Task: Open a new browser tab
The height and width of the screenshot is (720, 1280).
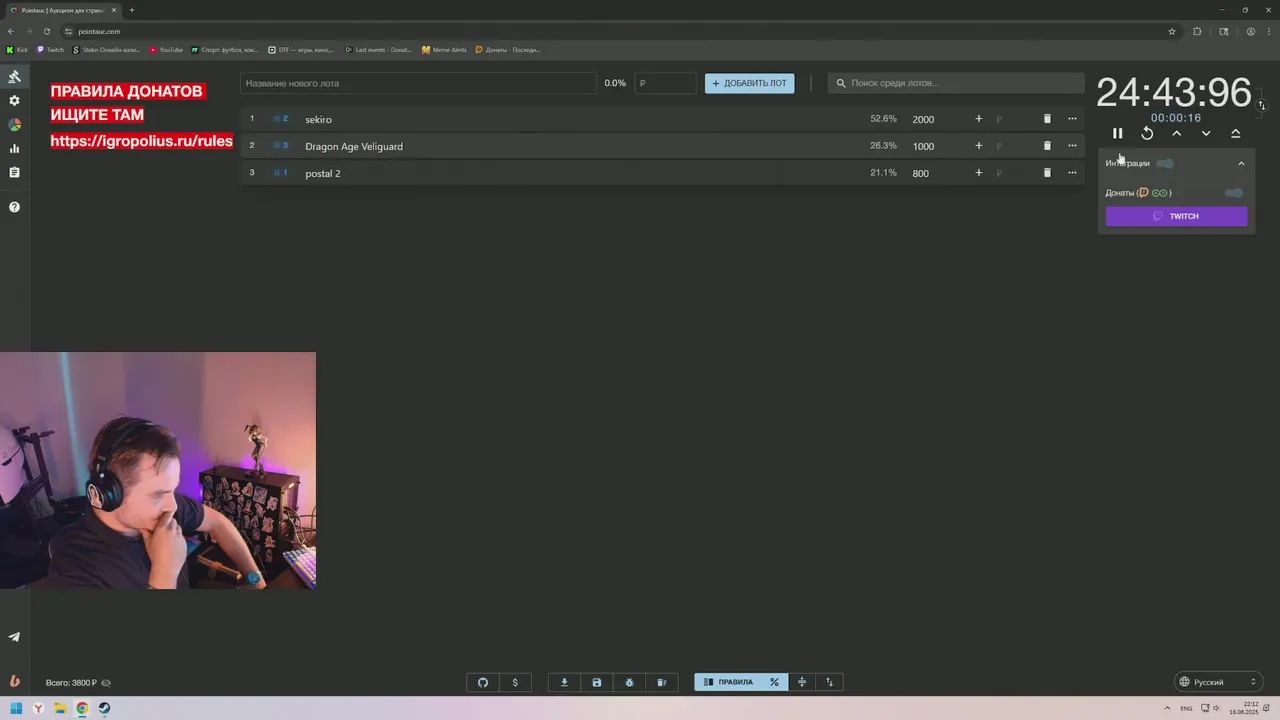Action: click(x=131, y=10)
